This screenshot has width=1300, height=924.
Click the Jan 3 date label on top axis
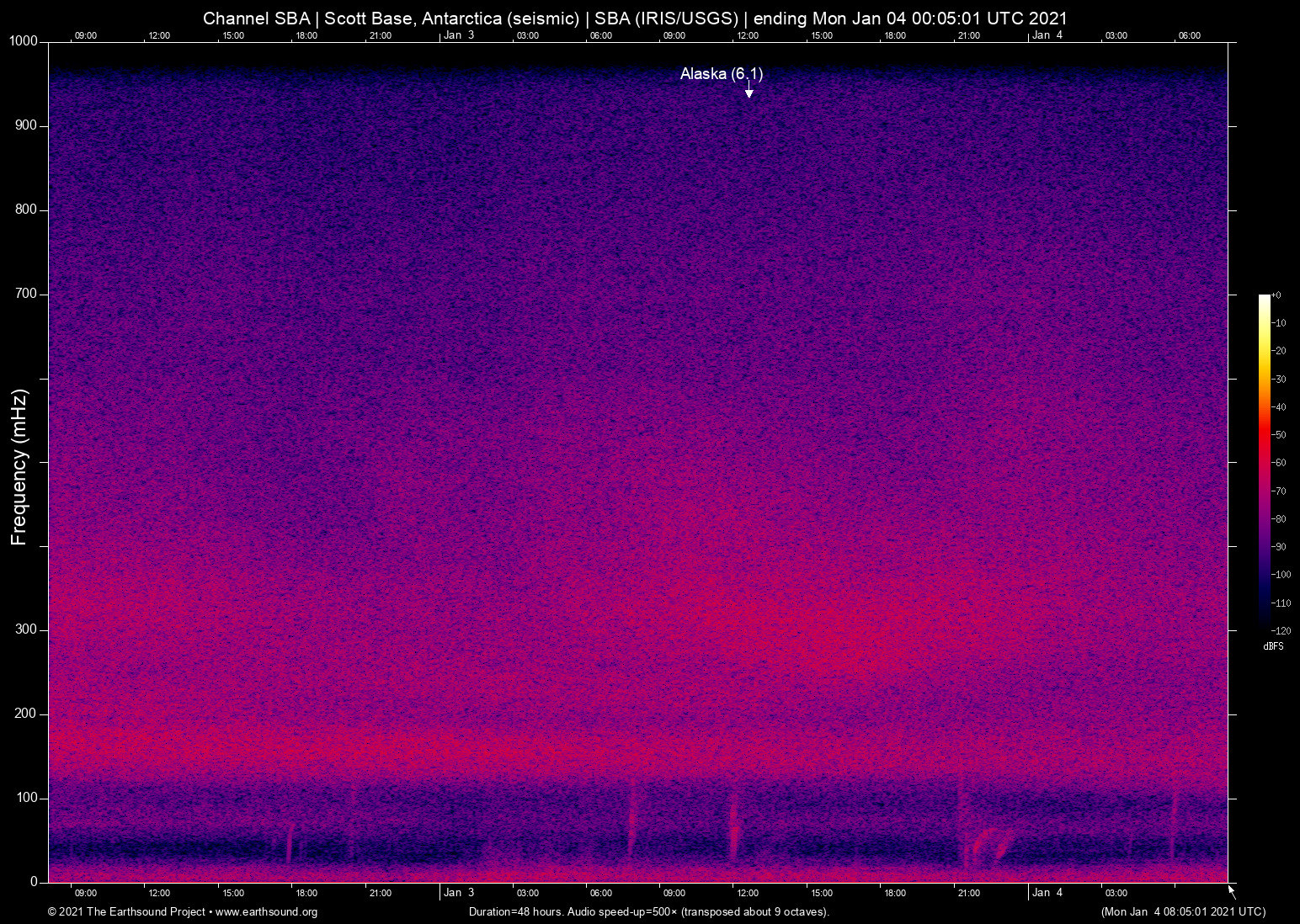click(459, 35)
